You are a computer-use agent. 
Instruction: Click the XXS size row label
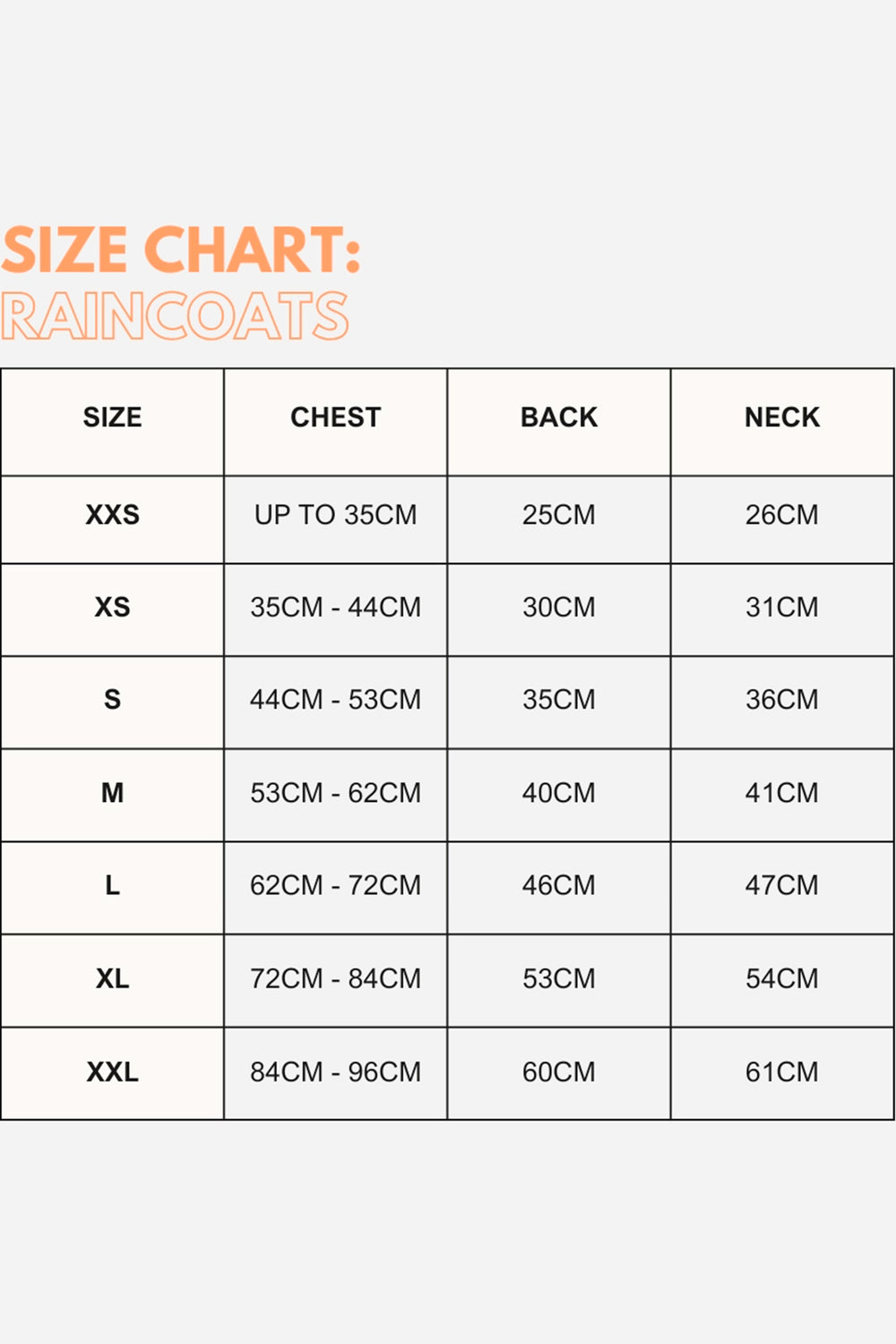(x=112, y=515)
